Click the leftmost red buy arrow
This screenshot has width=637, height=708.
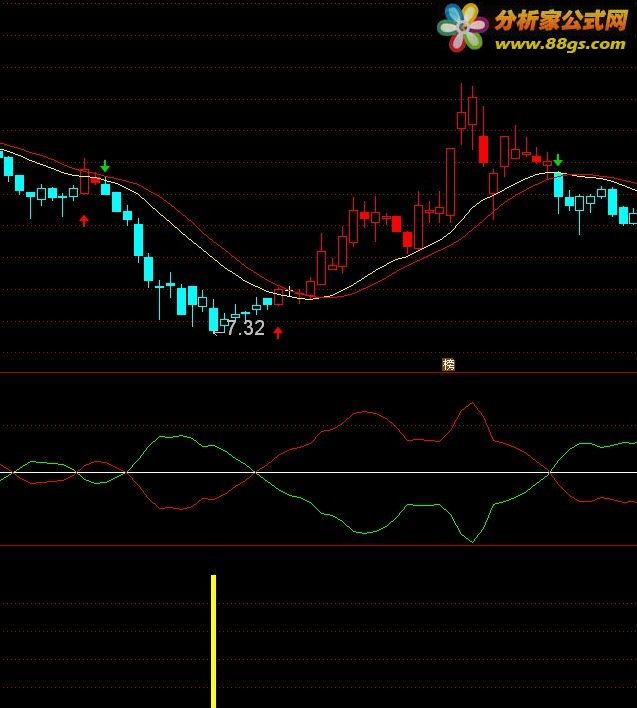pyautogui.click(x=84, y=220)
